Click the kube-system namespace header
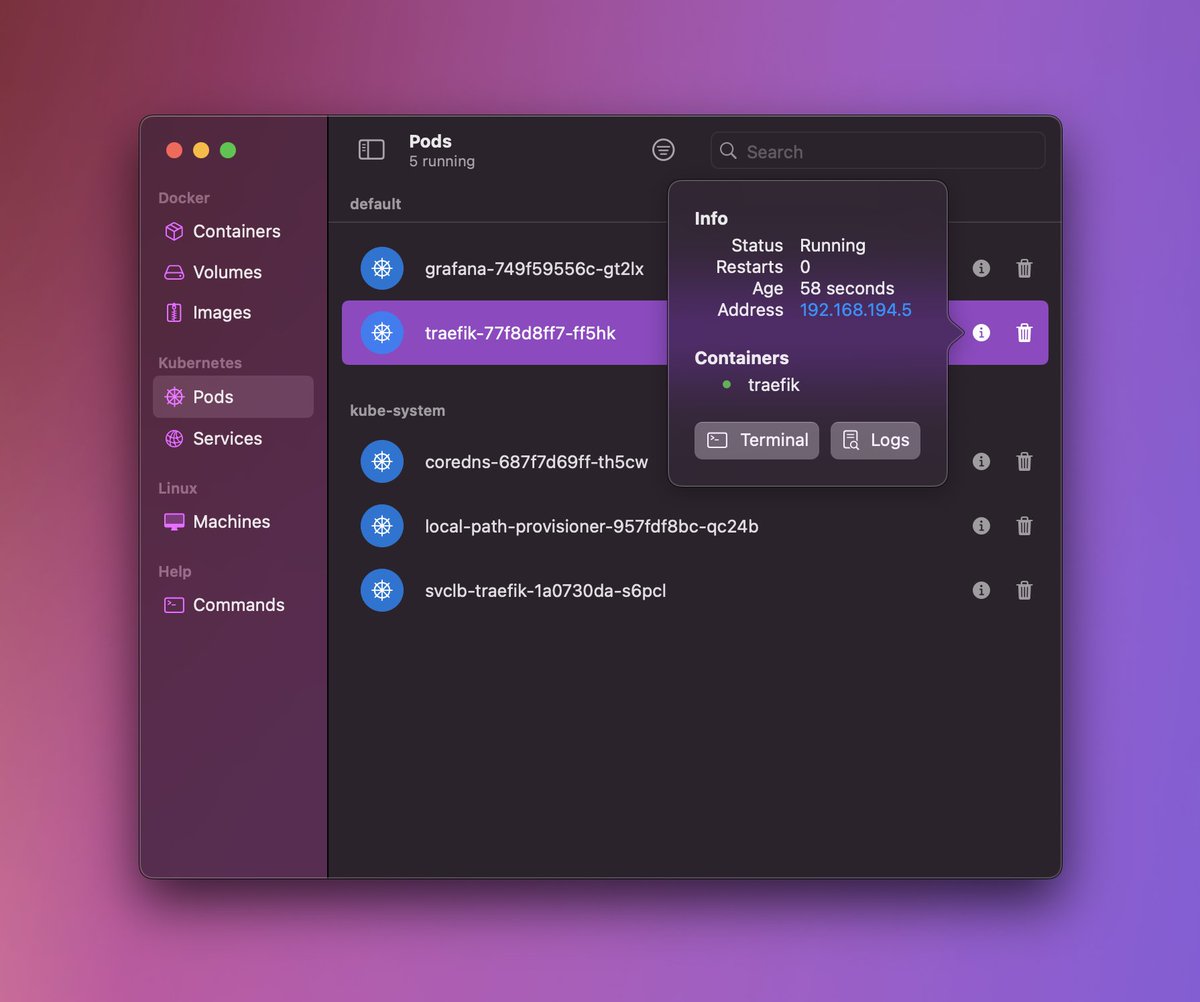This screenshot has width=1200, height=1002. (x=397, y=411)
